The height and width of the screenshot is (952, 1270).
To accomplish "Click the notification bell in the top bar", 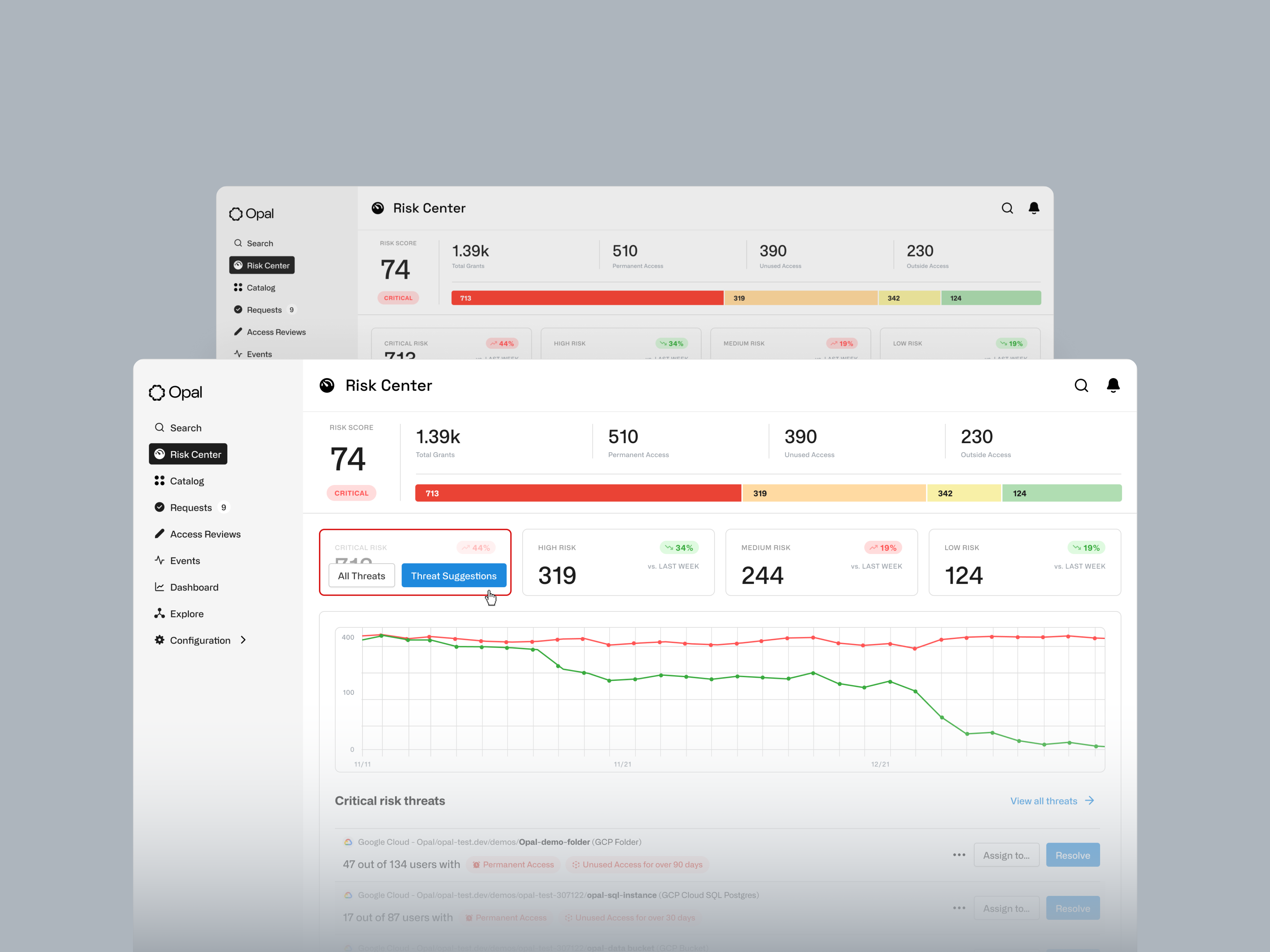I will point(1113,386).
